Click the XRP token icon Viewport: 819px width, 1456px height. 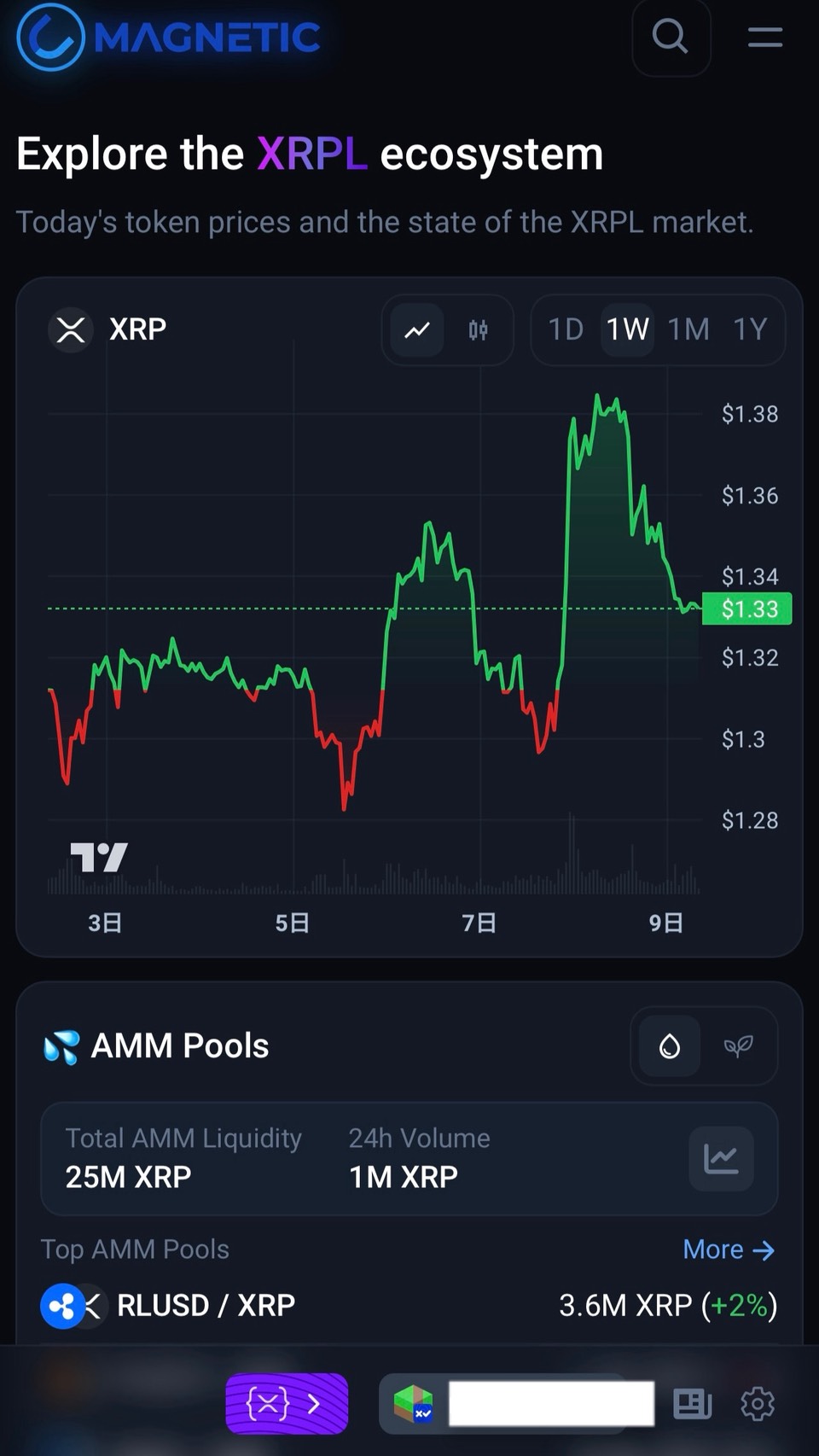71,329
